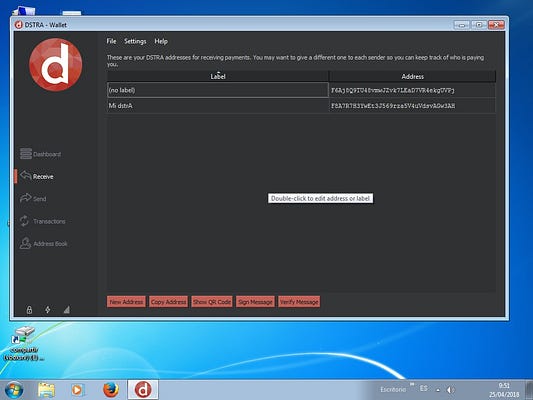Switch to the Dashboard page
The width and height of the screenshot is (533, 400).
pos(47,154)
